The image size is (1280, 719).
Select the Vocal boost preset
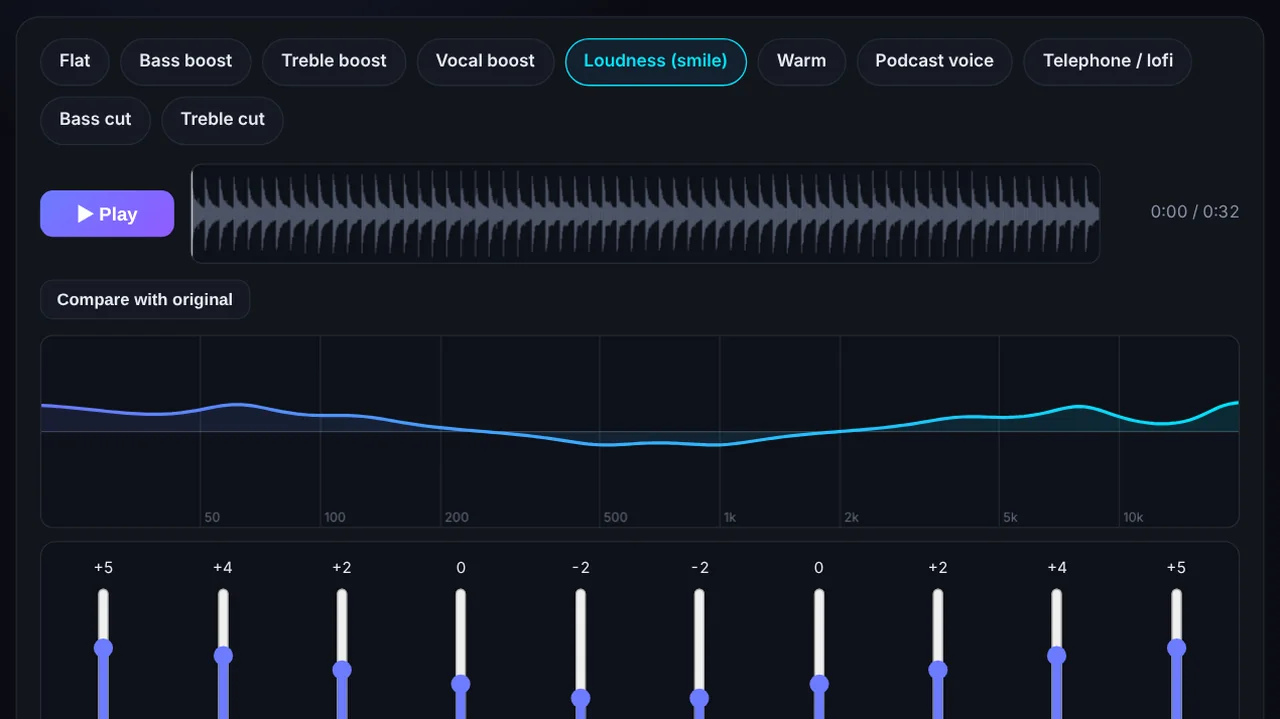[x=485, y=61]
